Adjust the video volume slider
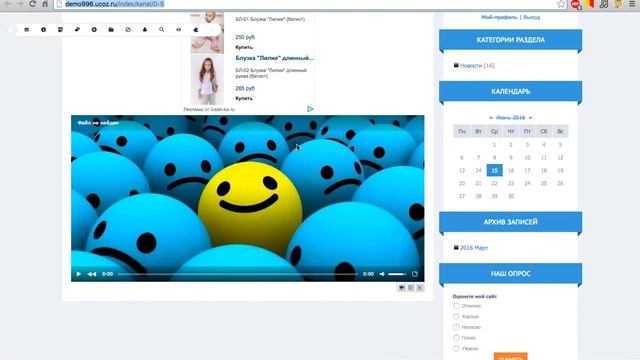Image resolution: width=640 pixels, height=360 pixels. pos(397,274)
